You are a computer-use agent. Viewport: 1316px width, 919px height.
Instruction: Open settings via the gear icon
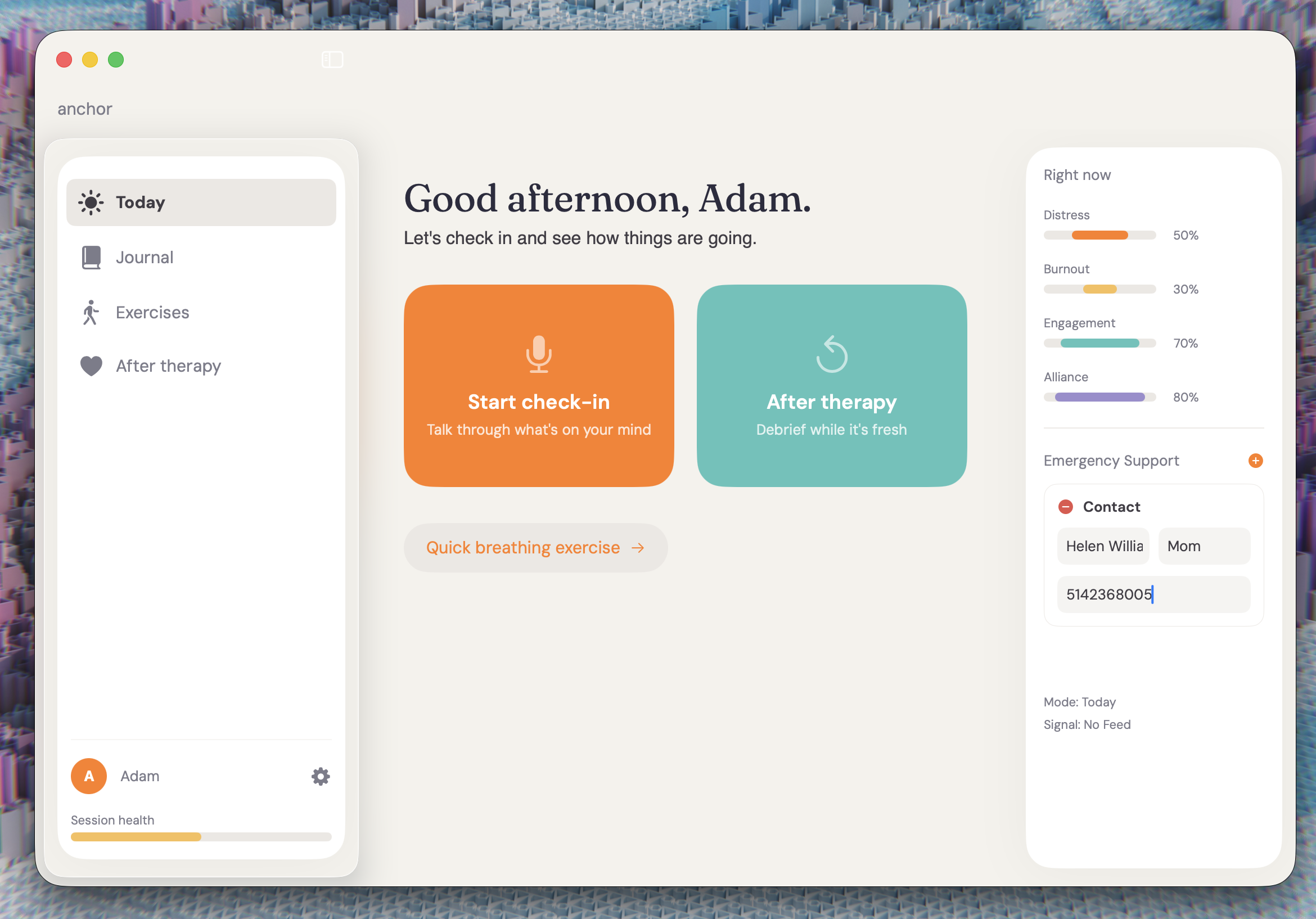coord(321,776)
